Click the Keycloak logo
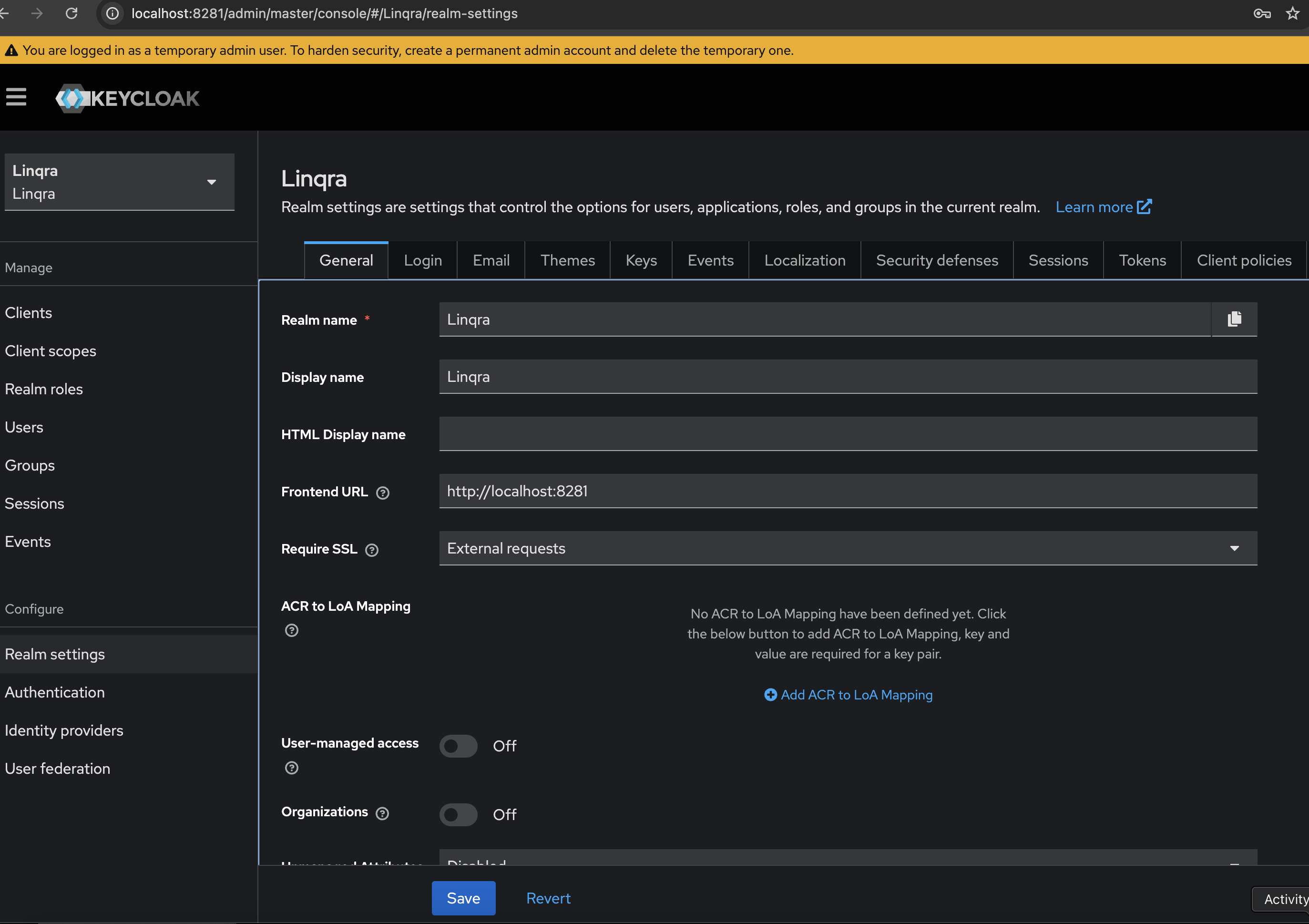 (x=127, y=98)
